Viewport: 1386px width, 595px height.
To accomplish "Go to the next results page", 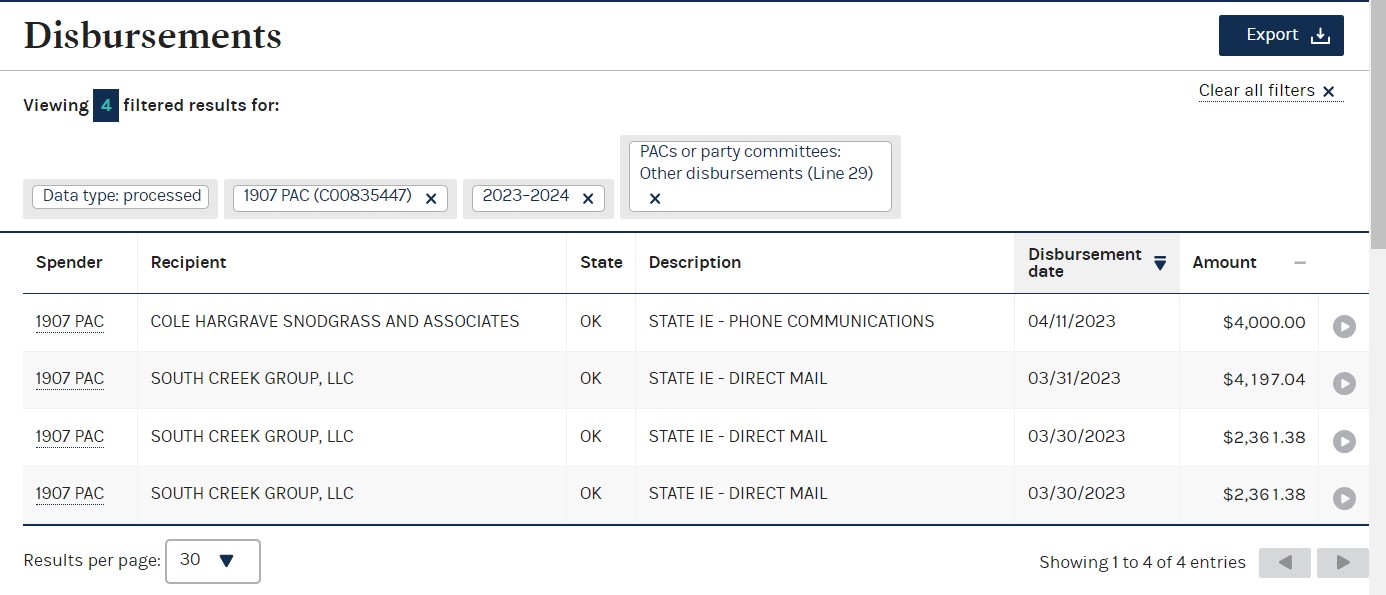I will click(1343, 563).
